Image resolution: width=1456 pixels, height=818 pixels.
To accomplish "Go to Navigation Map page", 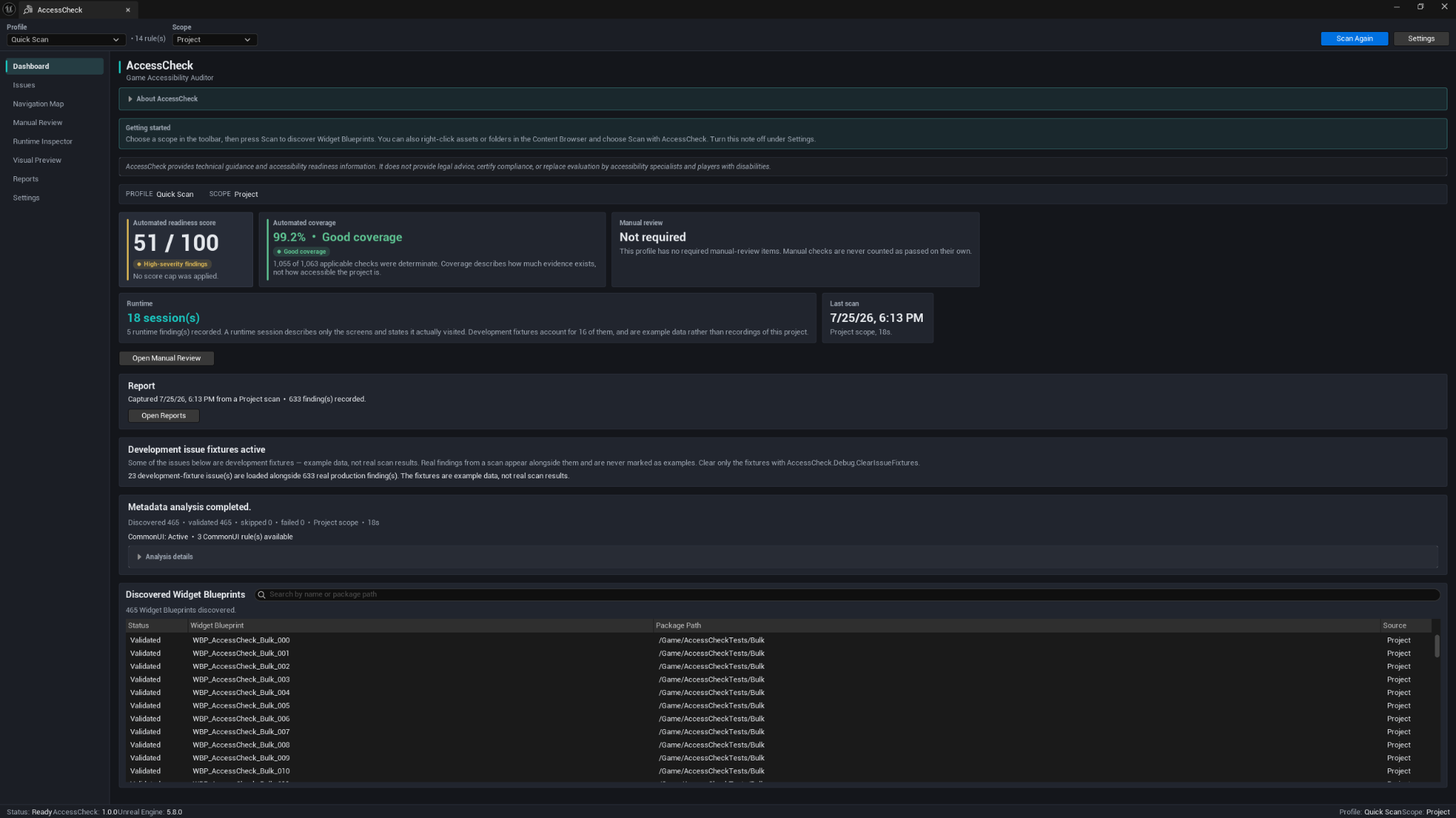I will (54, 104).
